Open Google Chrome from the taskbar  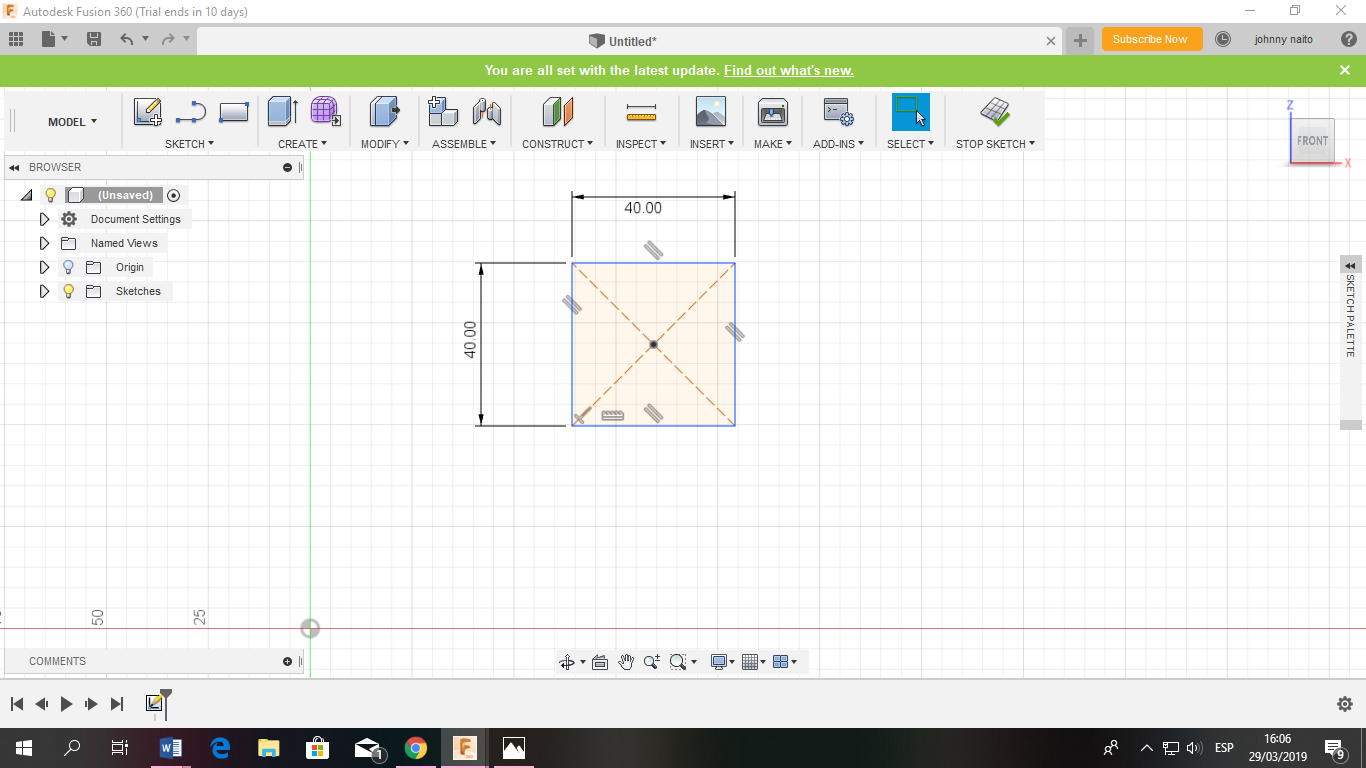point(416,748)
